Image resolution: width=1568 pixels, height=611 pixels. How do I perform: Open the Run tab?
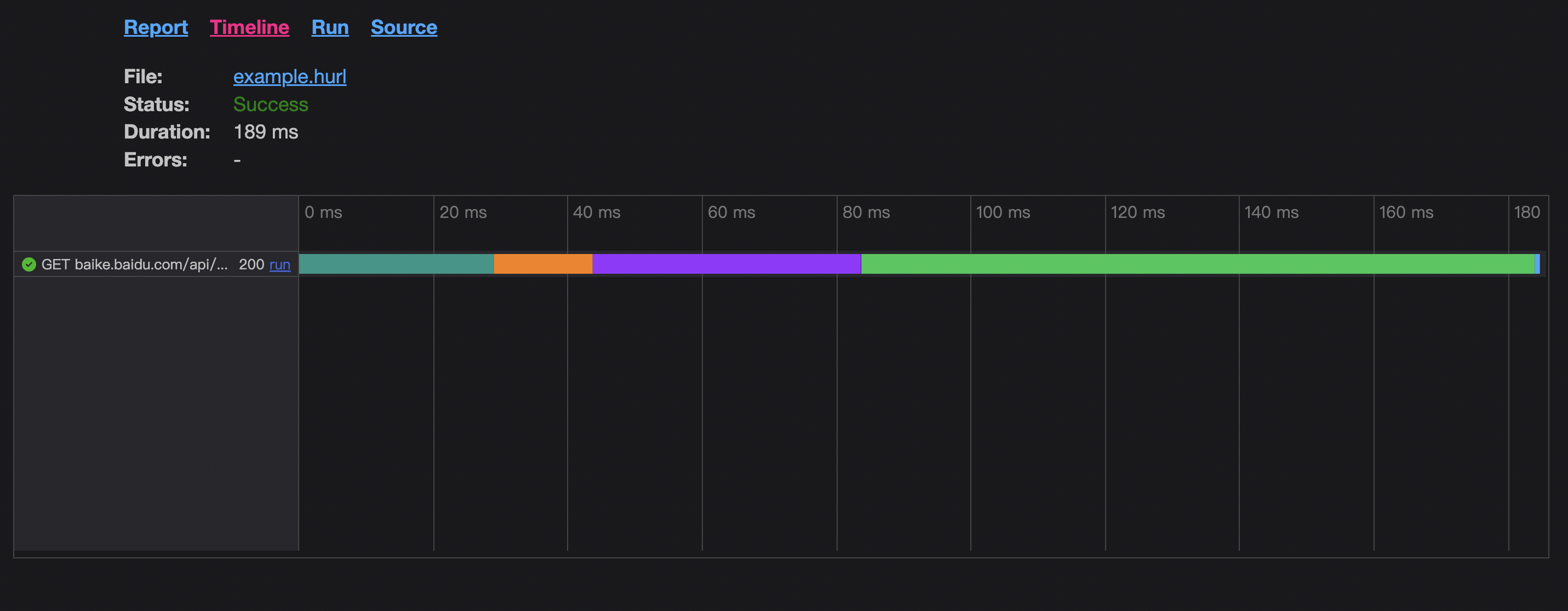330,27
